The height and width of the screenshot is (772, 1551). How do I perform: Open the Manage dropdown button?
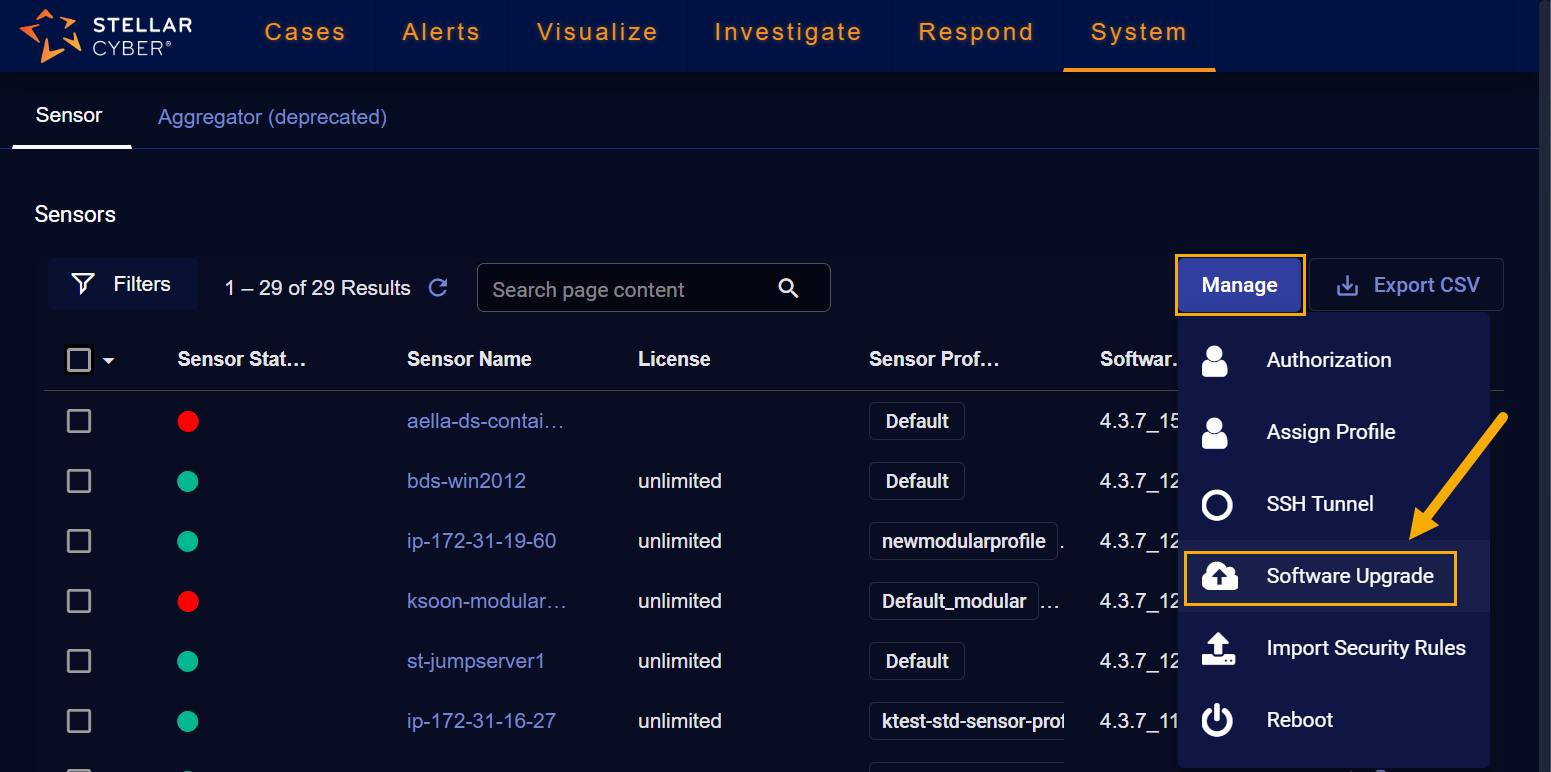pyautogui.click(x=1239, y=285)
